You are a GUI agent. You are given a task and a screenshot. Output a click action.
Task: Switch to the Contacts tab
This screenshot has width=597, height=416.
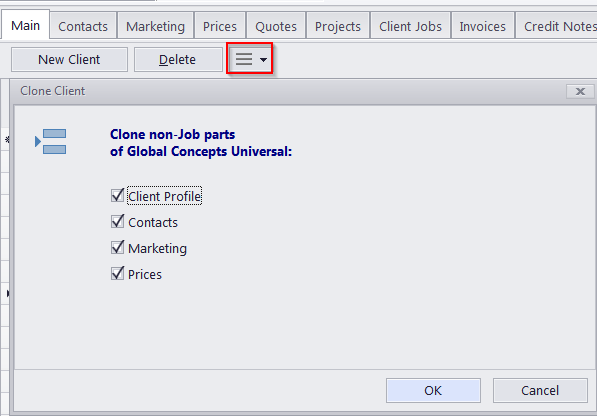coord(83,26)
